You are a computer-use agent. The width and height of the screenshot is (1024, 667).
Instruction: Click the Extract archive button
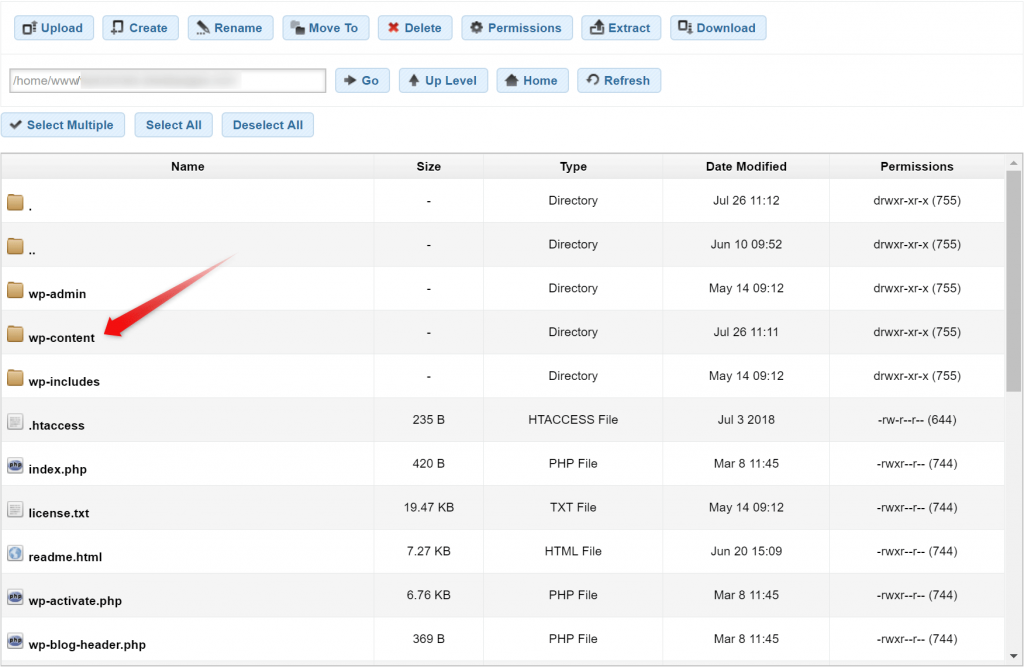(621, 28)
